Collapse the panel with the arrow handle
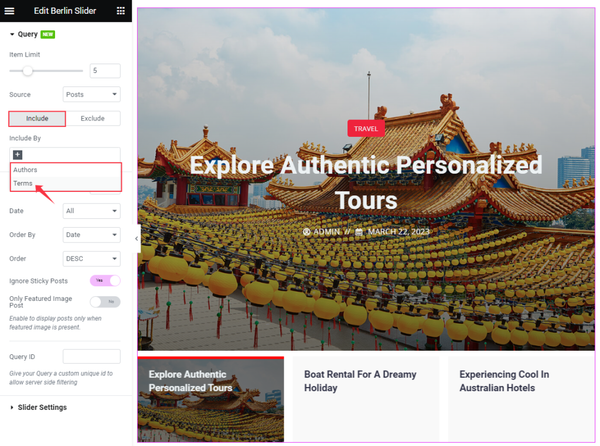The height and width of the screenshot is (446, 600). [137, 239]
